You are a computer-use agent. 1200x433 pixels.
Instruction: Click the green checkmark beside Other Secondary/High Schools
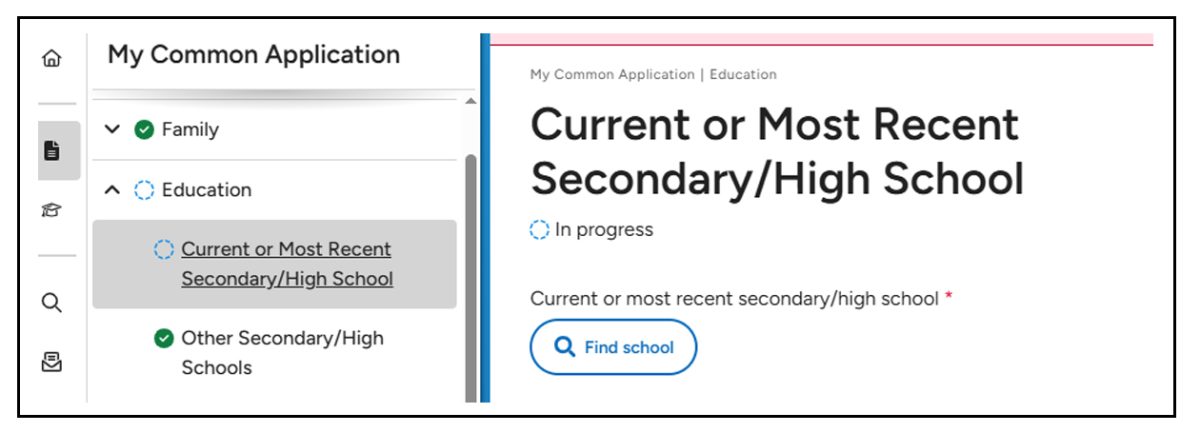click(164, 339)
